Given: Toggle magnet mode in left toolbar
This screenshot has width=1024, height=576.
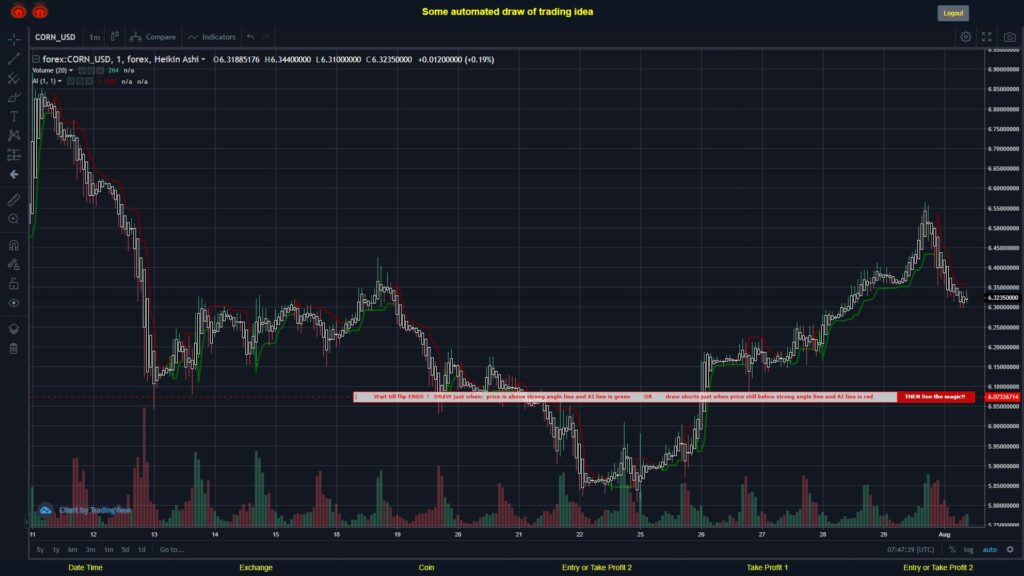Looking at the screenshot, I should coord(14,245).
